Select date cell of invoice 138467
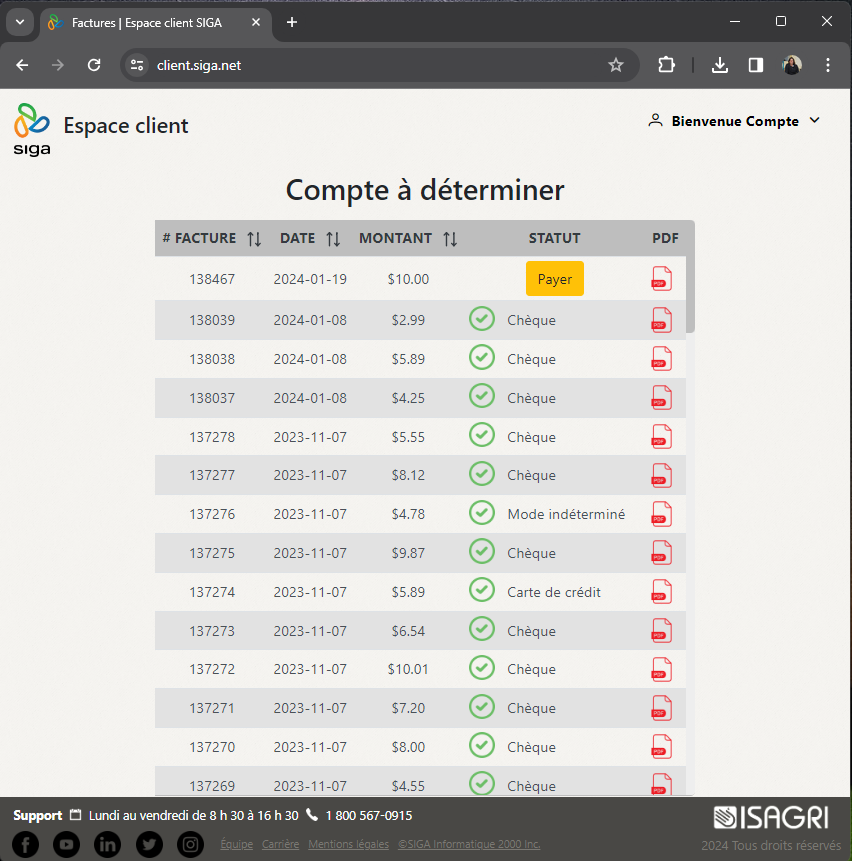The height and width of the screenshot is (861, 852). pyautogui.click(x=310, y=279)
